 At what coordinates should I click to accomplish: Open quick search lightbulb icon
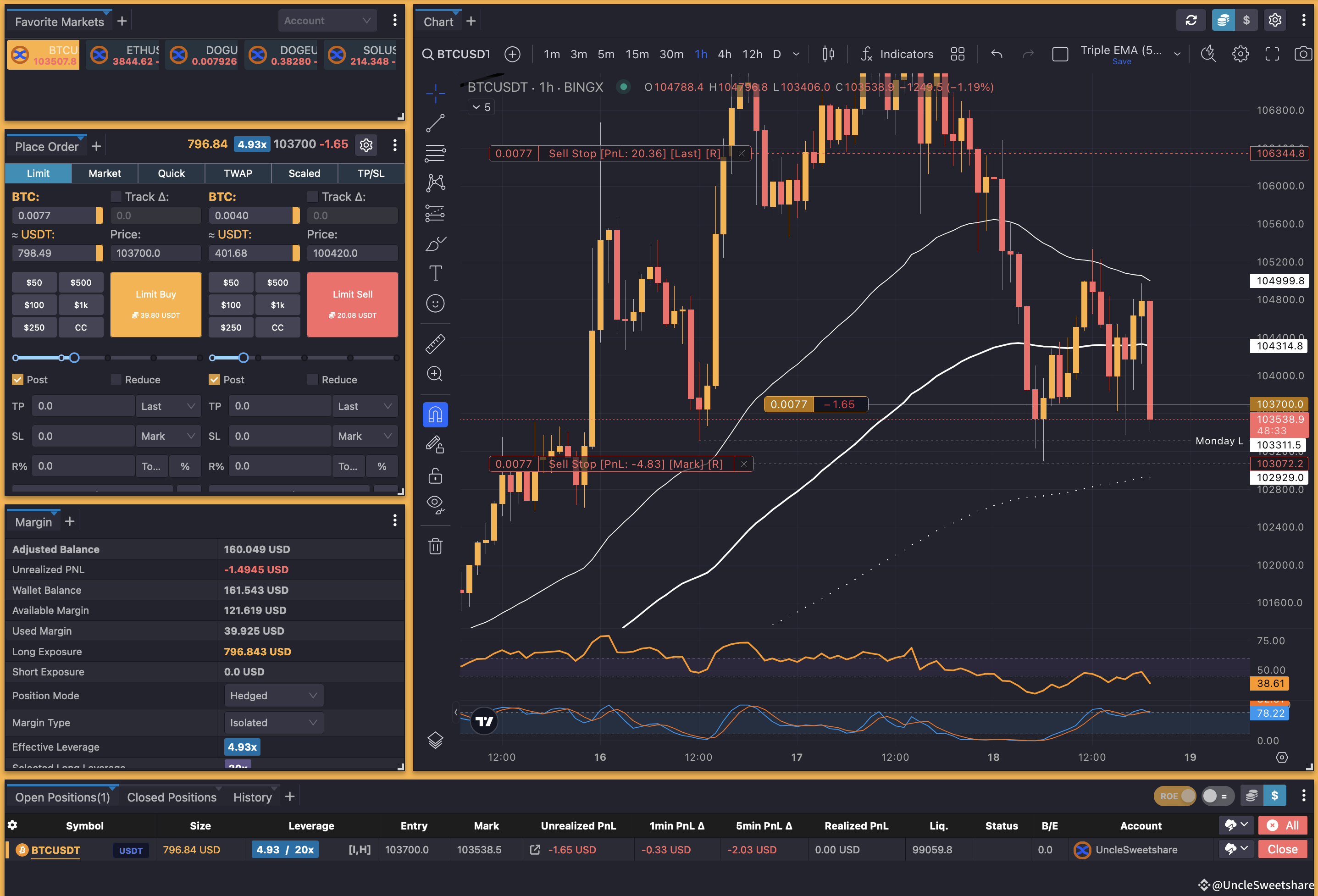[1207, 54]
